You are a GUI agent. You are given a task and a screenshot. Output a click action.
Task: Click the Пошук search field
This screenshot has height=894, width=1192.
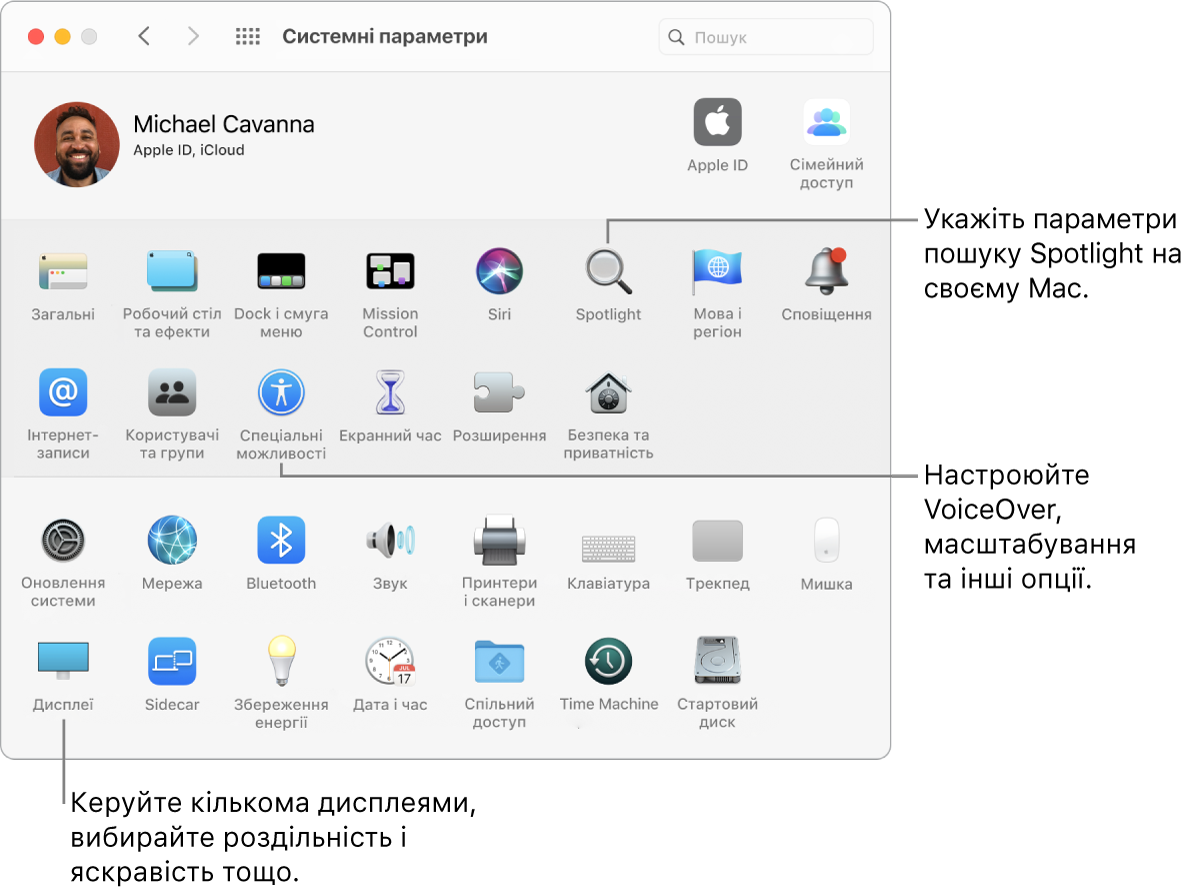pos(766,36)
